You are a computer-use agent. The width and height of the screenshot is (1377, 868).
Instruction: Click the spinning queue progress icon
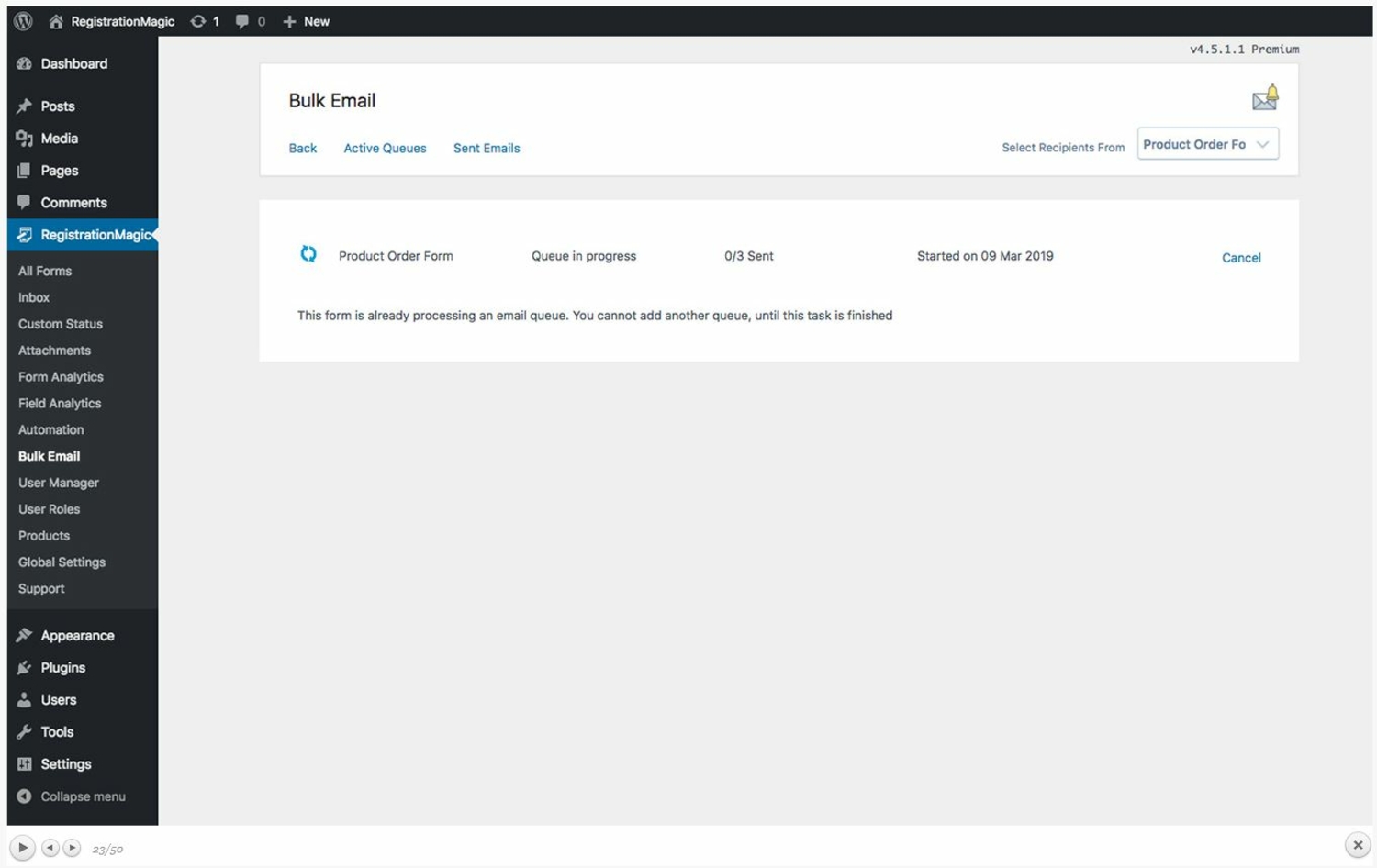click(308, 254)
